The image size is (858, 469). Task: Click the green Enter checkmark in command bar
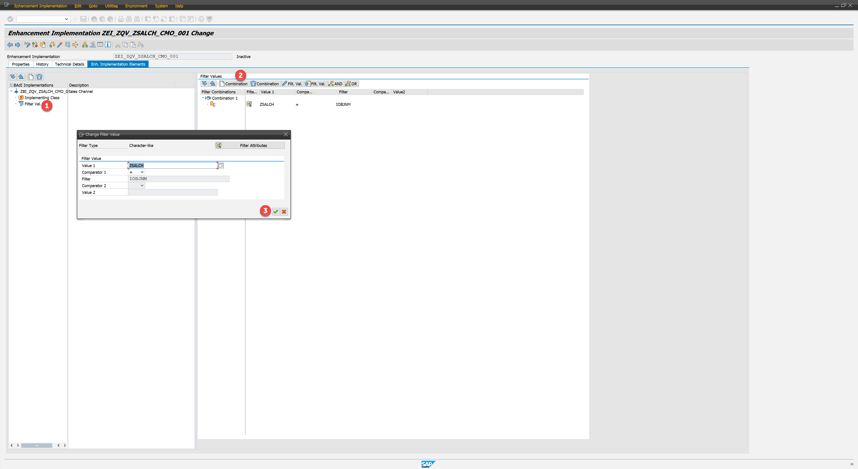click(x=10, y=19)
